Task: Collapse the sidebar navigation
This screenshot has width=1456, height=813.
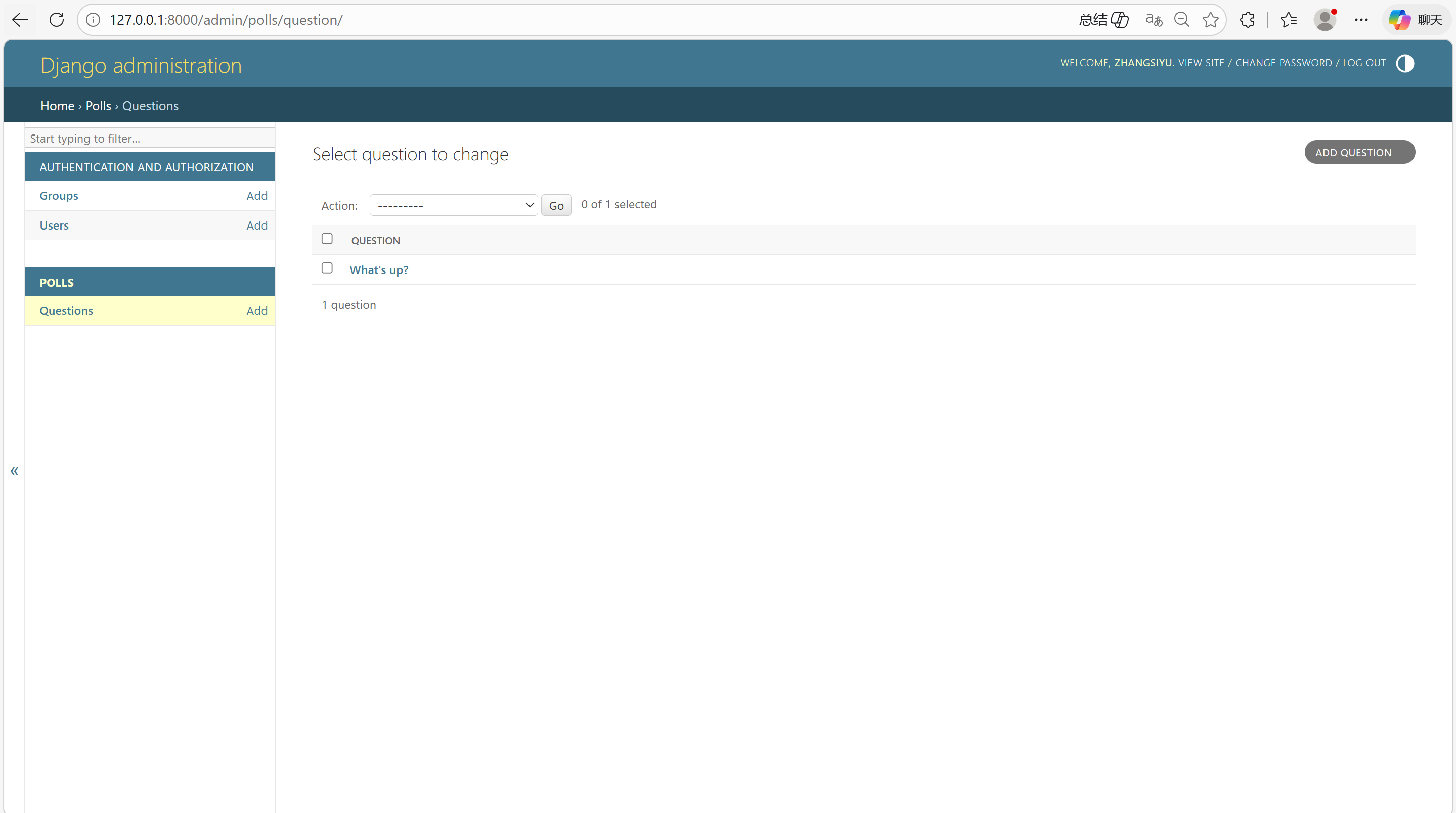Action: click(14, 471)
